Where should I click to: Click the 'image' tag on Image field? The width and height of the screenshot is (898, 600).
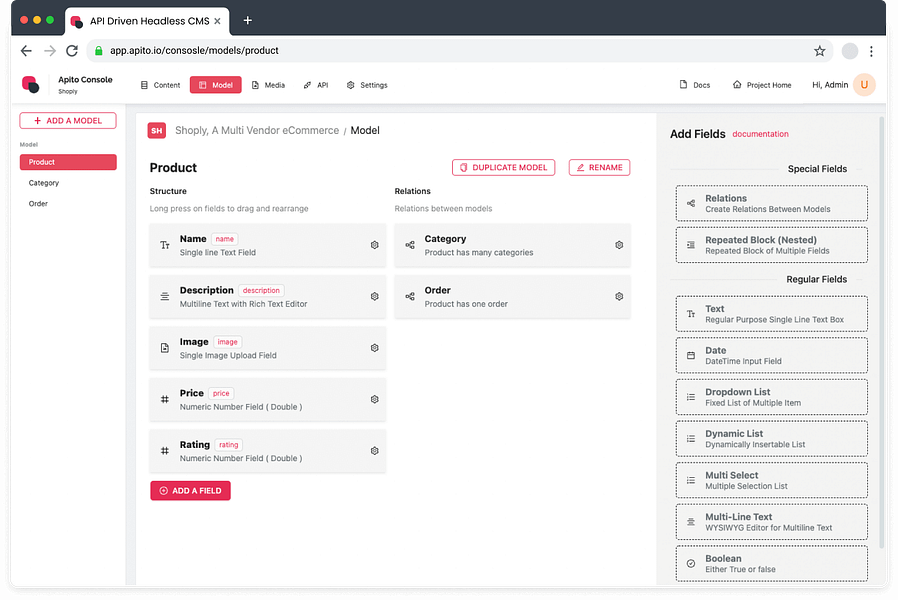click(x=227, y=342)
